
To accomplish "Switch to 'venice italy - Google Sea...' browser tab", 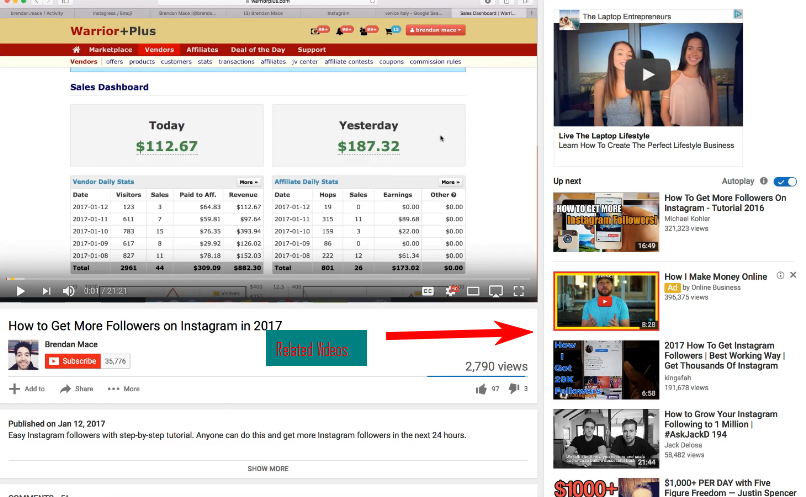I will pos(413,13).
